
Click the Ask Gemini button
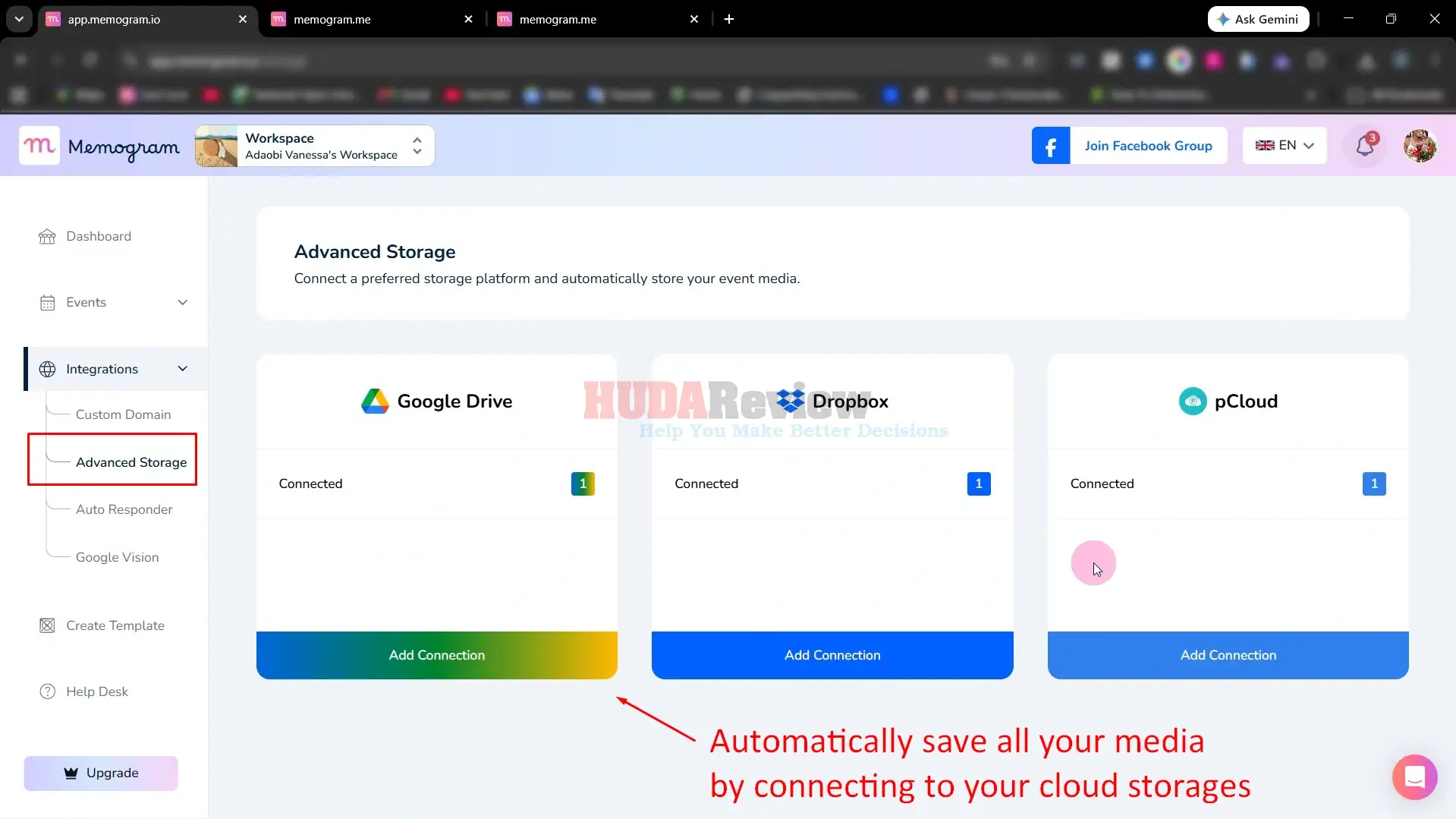(1258, 19)
